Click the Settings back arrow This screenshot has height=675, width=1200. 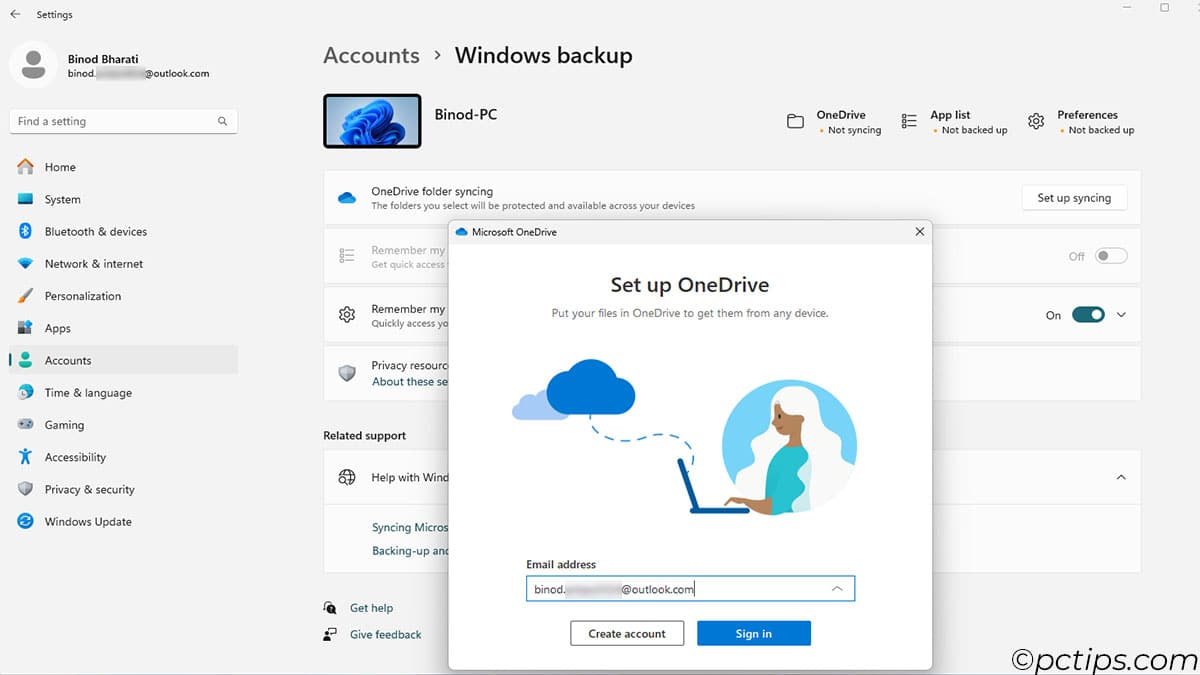coord(15,15)
